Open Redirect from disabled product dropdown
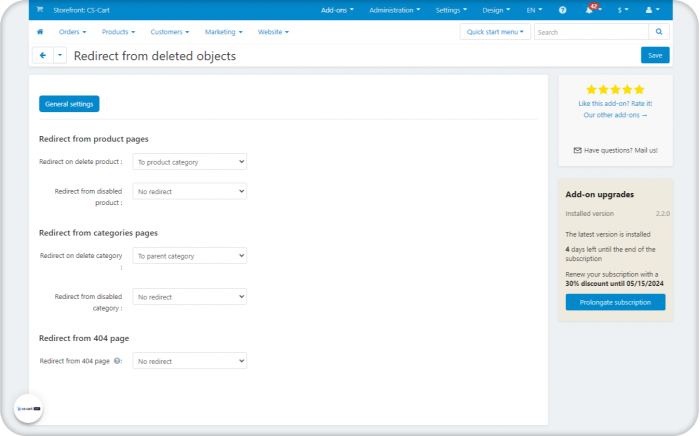Screen dimensions: 700x436 [x=189, y=191]
